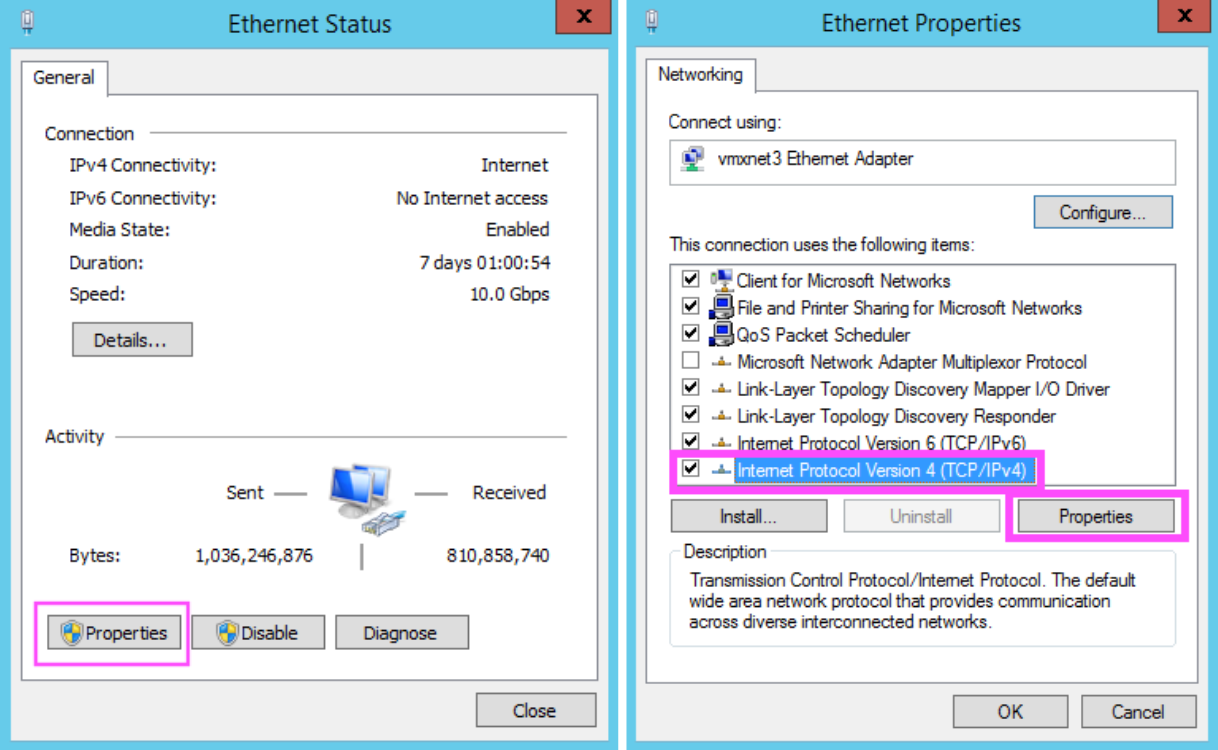Open connection Details button
Image resolution: width=1218 pixels, height=750 pixels.
(131, 340)
